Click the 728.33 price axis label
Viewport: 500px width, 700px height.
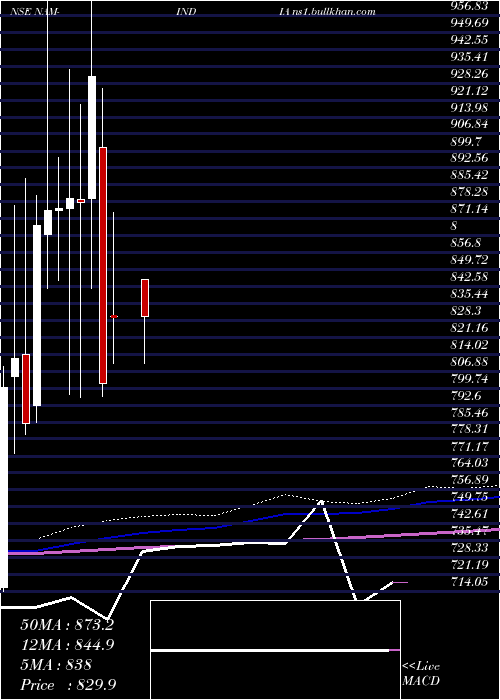(469, 548)
